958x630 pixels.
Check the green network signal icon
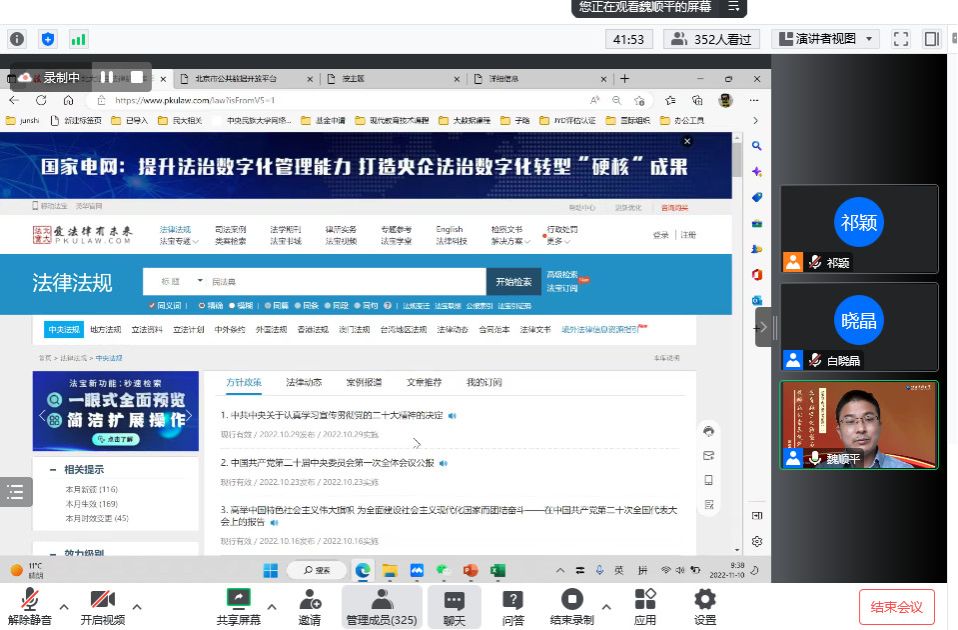(x=78, y=39)
